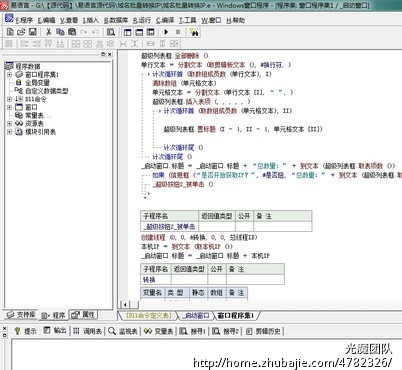Click the 转换 subroutine name cell
The image size is (402, 370).
coord(156,279)
